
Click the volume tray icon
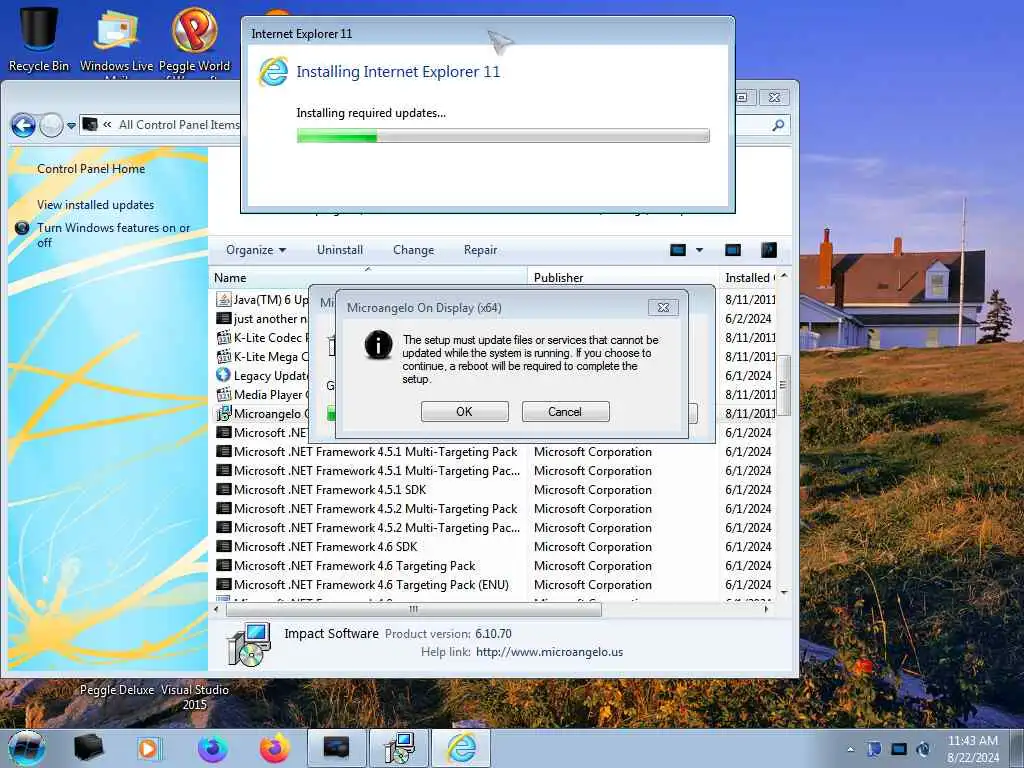pyautogui.click(x=923, y=749)
